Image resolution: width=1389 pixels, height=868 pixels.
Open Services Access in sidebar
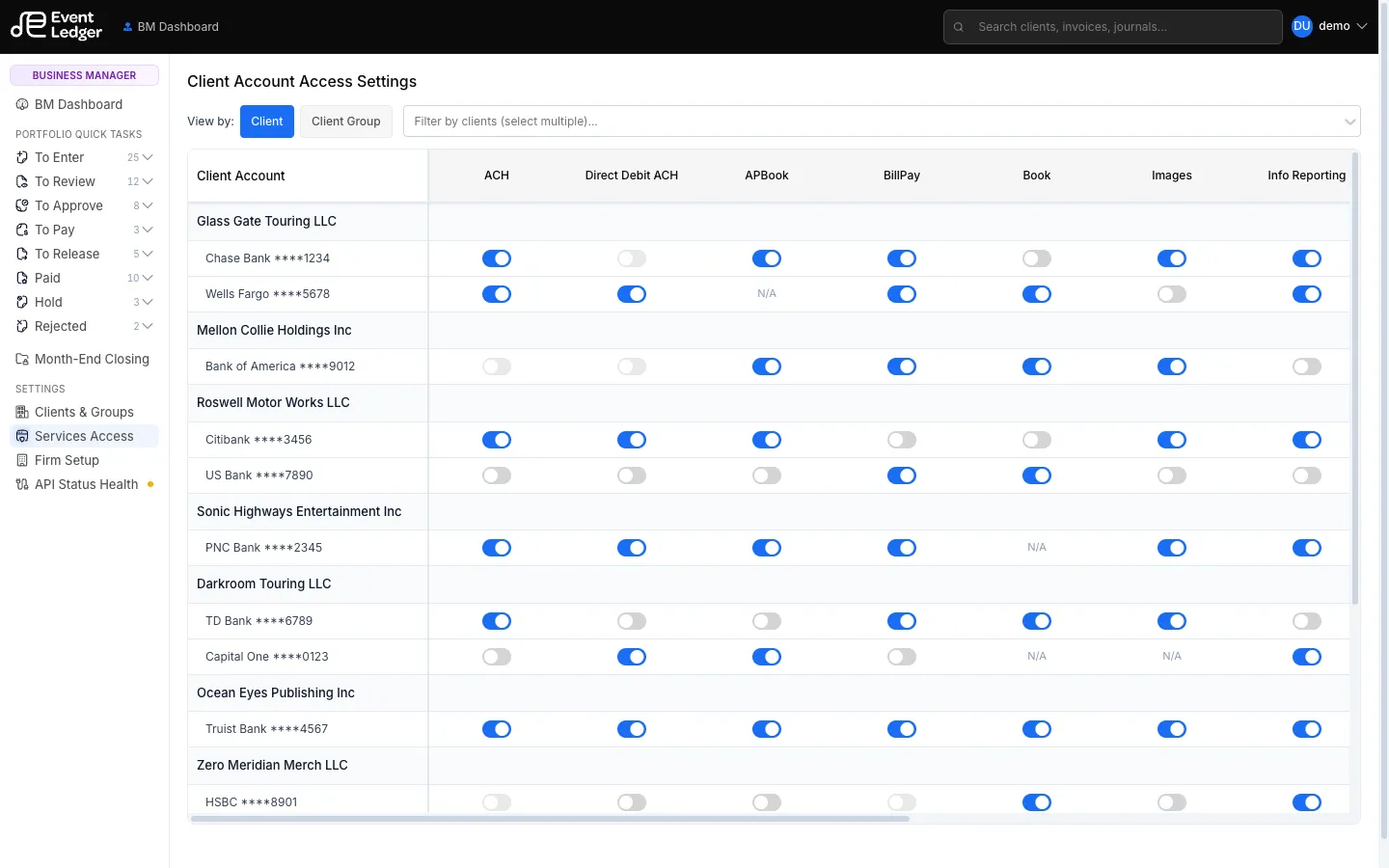tap(84, 436)
